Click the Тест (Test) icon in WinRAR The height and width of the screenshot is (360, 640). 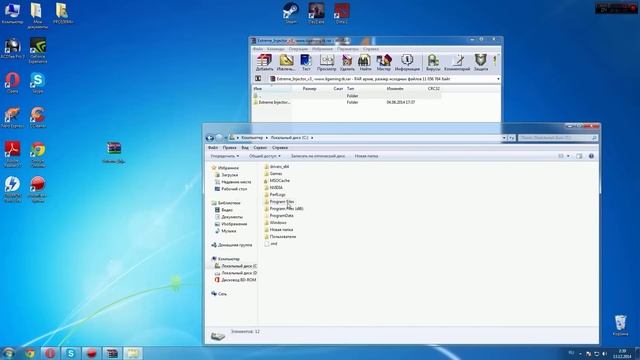[306, 62]
